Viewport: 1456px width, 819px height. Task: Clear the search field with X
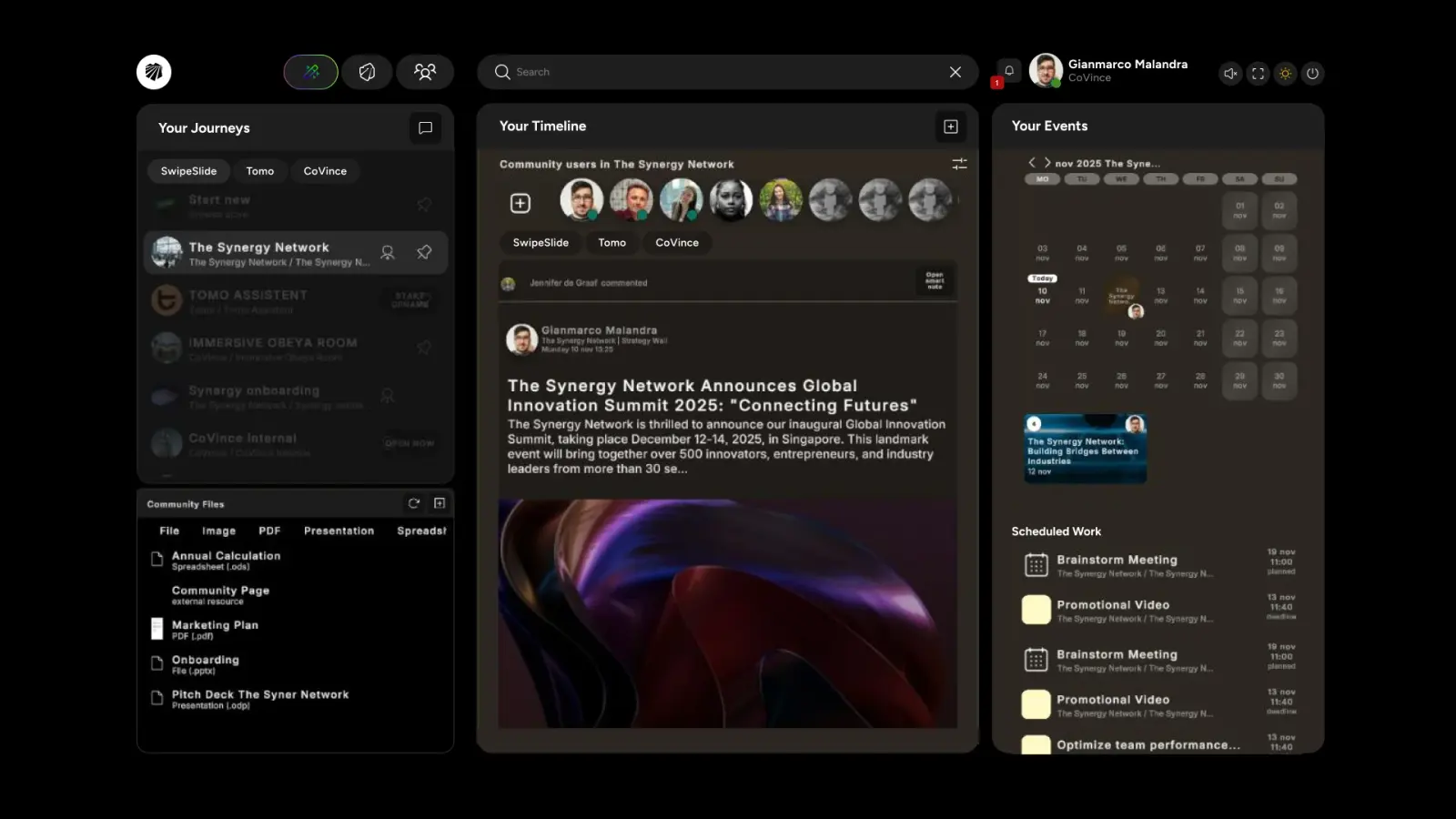pyautogui.click(x=955, y=72)
